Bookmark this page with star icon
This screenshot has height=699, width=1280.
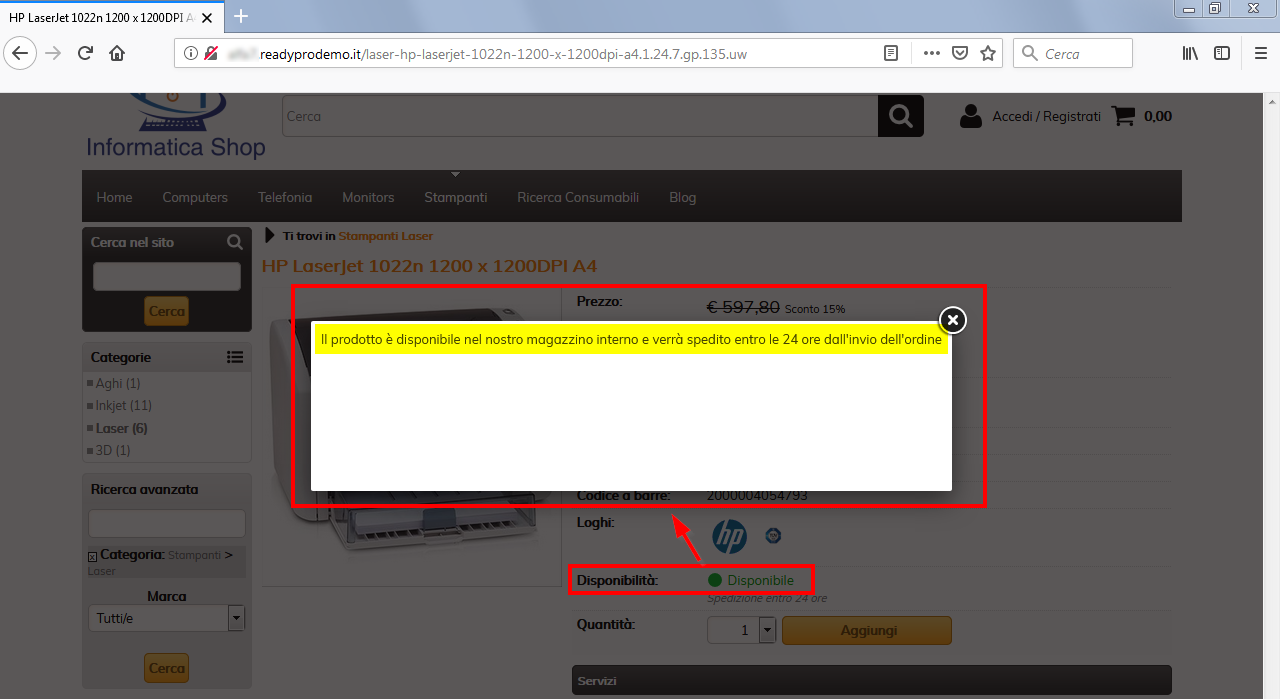point(988,54)
